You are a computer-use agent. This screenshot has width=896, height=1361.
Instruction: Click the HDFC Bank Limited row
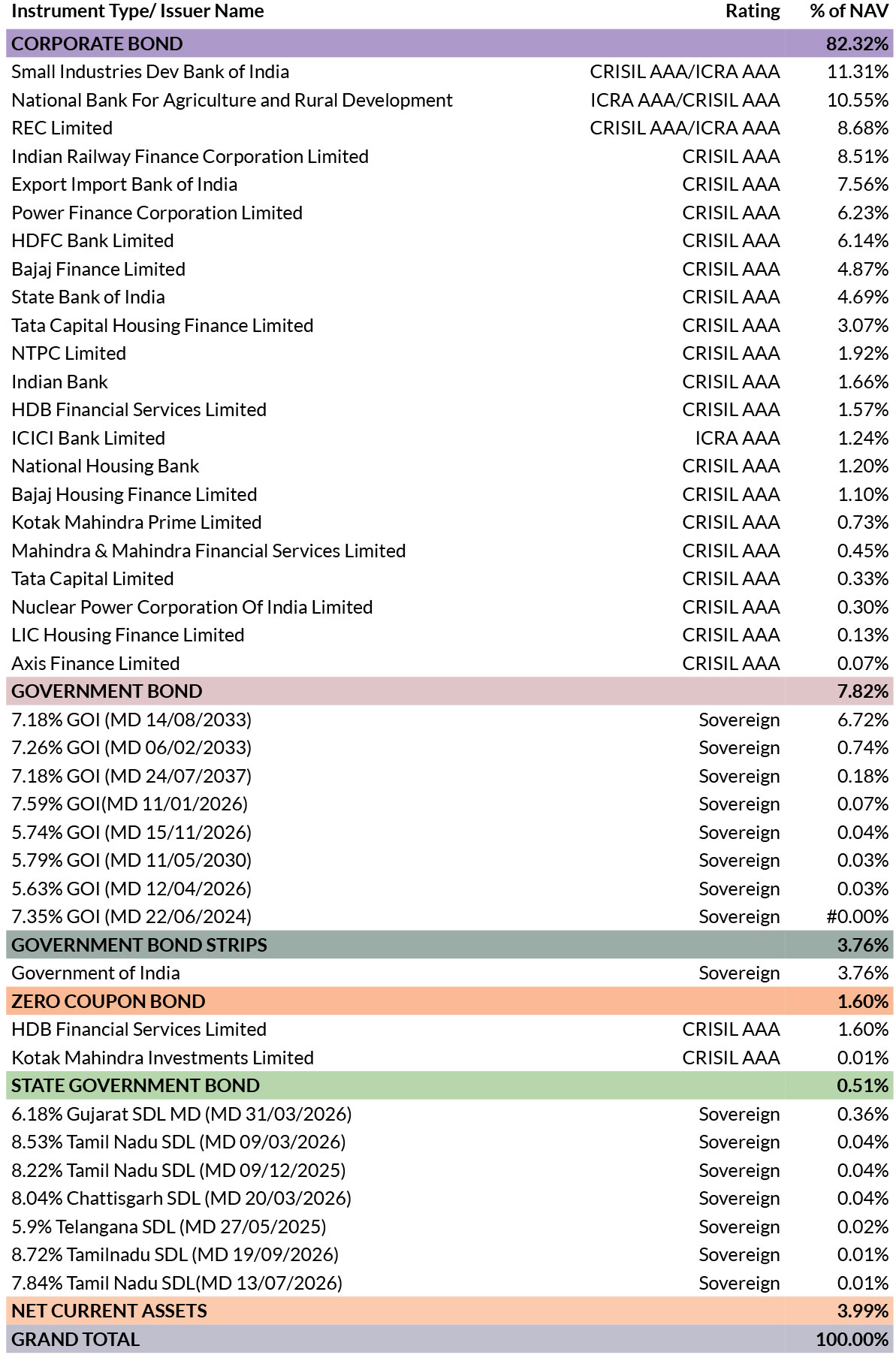449,241
